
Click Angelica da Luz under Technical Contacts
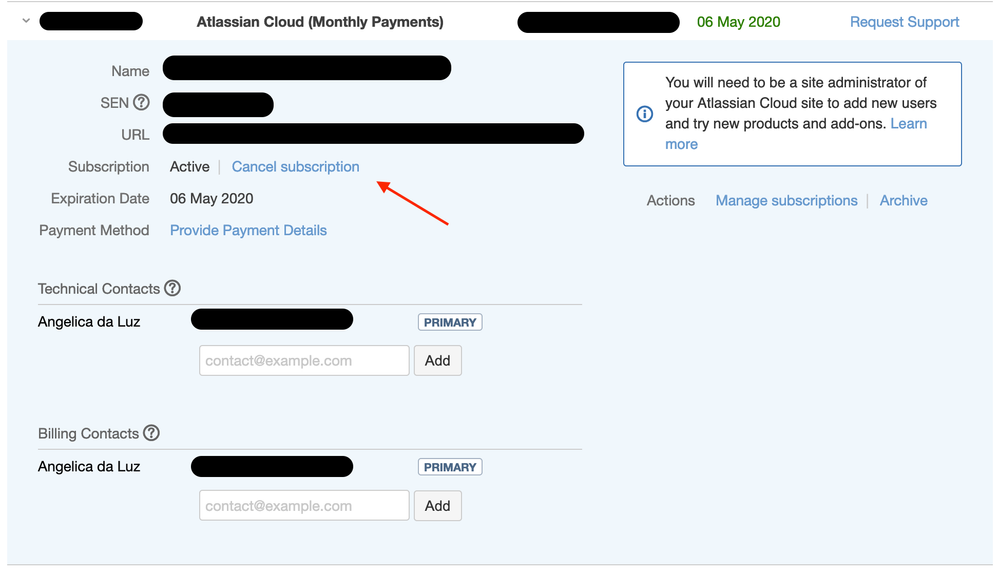point(89,322)
